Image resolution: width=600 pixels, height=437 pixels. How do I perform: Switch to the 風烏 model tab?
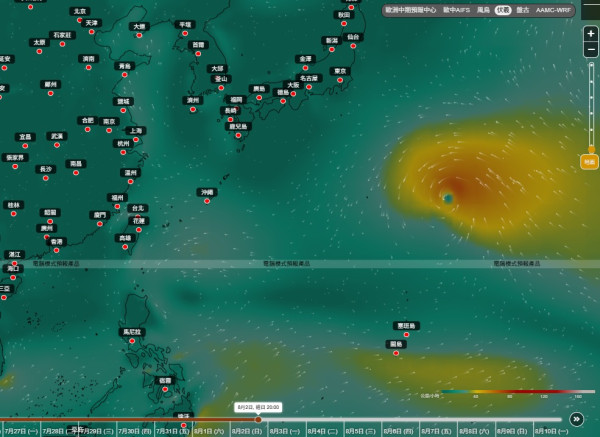pos(483,10)
